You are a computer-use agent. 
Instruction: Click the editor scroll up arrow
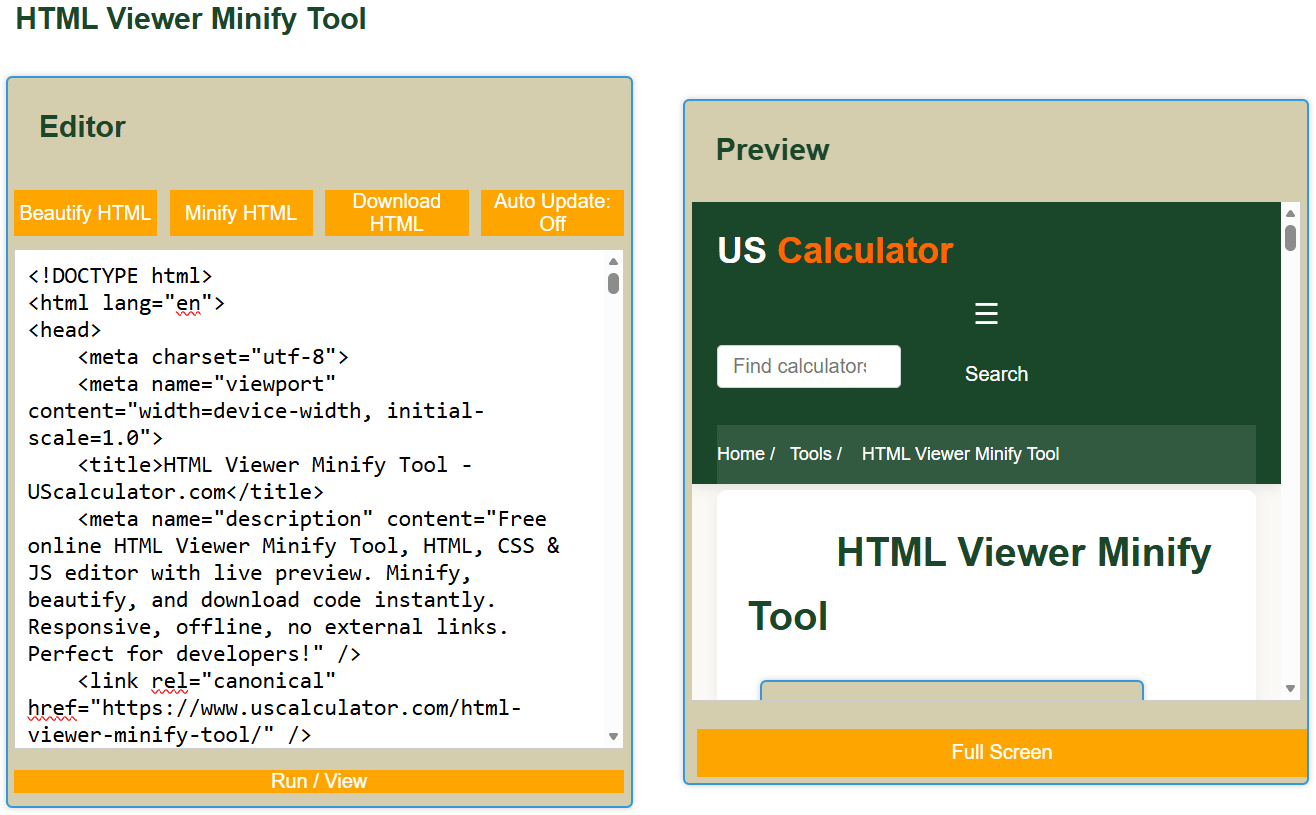click(613, 262)
